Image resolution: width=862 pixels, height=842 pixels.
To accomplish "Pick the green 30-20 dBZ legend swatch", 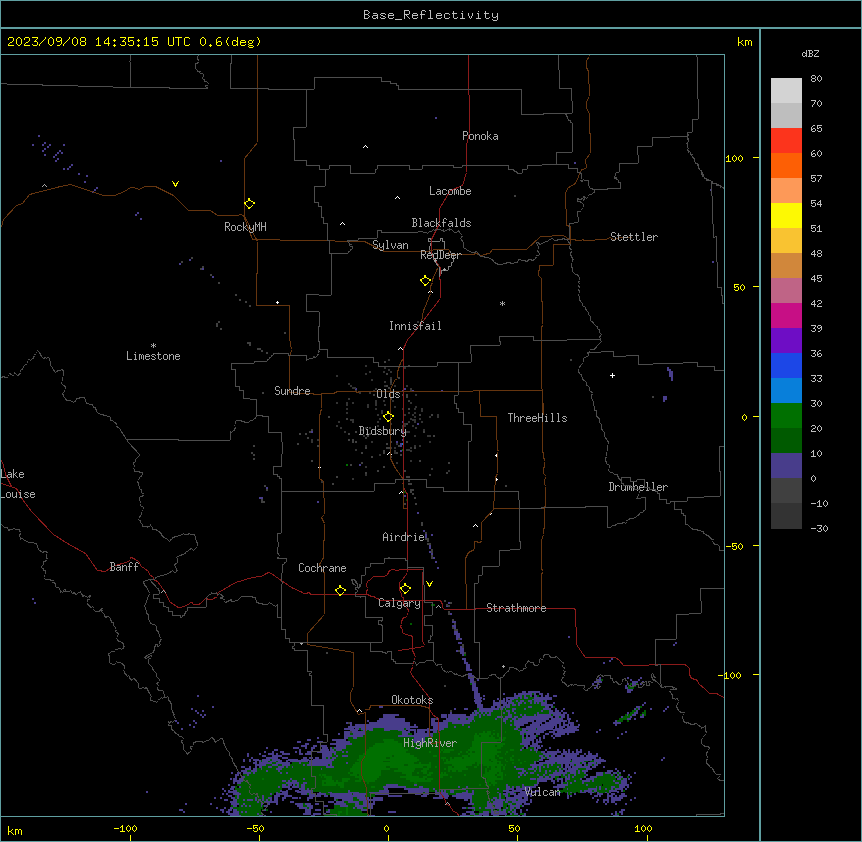I will (786, 416).
